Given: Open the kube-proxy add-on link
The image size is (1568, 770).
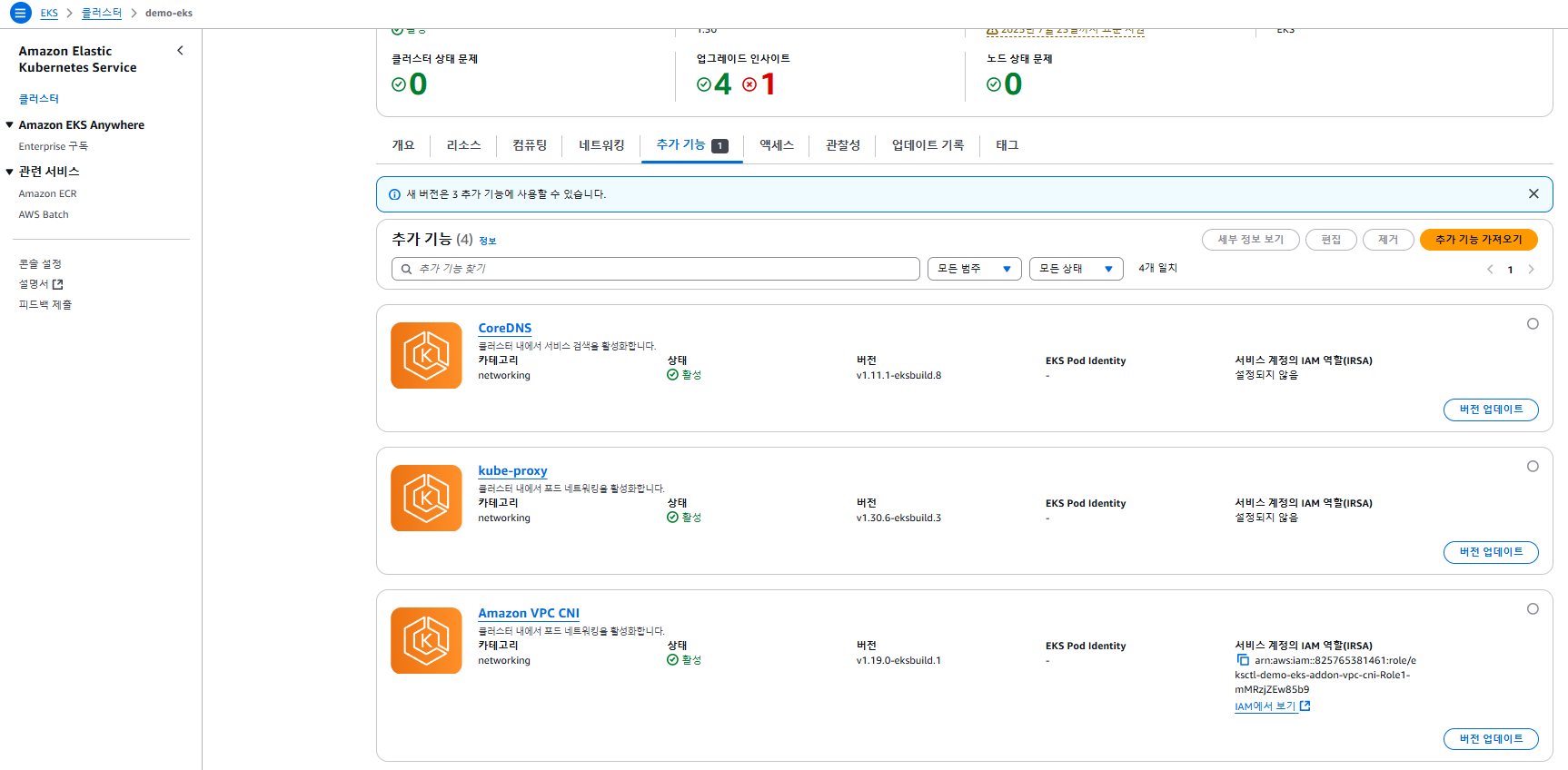Looking at the screenshot, I should [512, 470].
